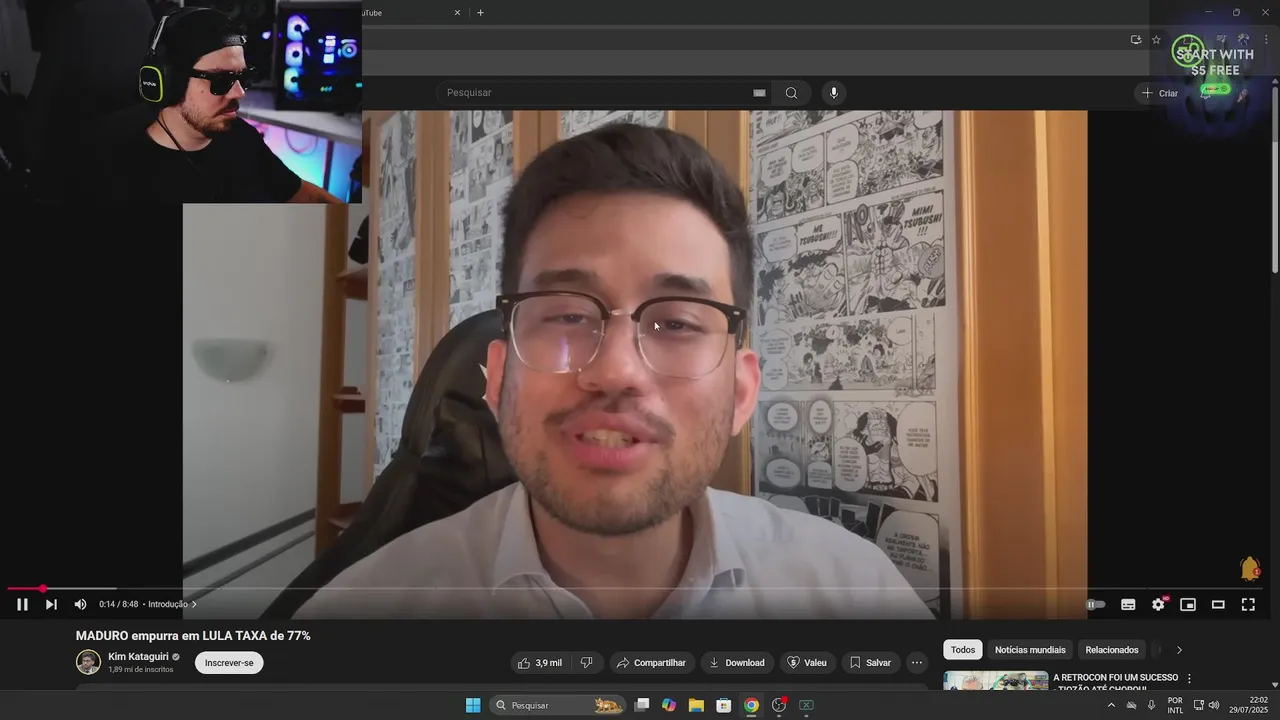Open A RETROCON FOI UM SUCESSO title
This screenshot has height=720, width=1280.
pos(1115,678)
